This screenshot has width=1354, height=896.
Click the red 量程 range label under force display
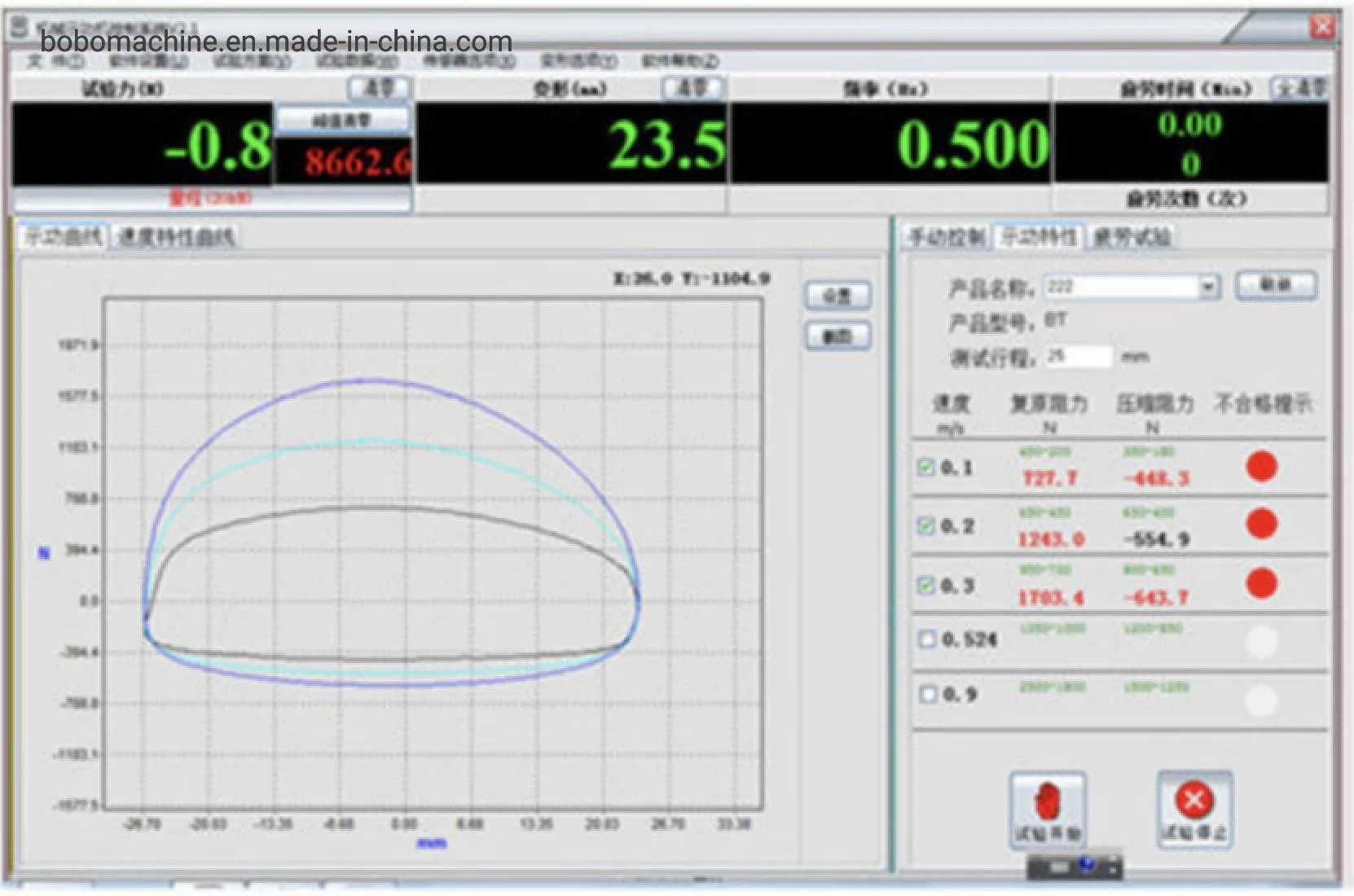(x=210, y=198)
